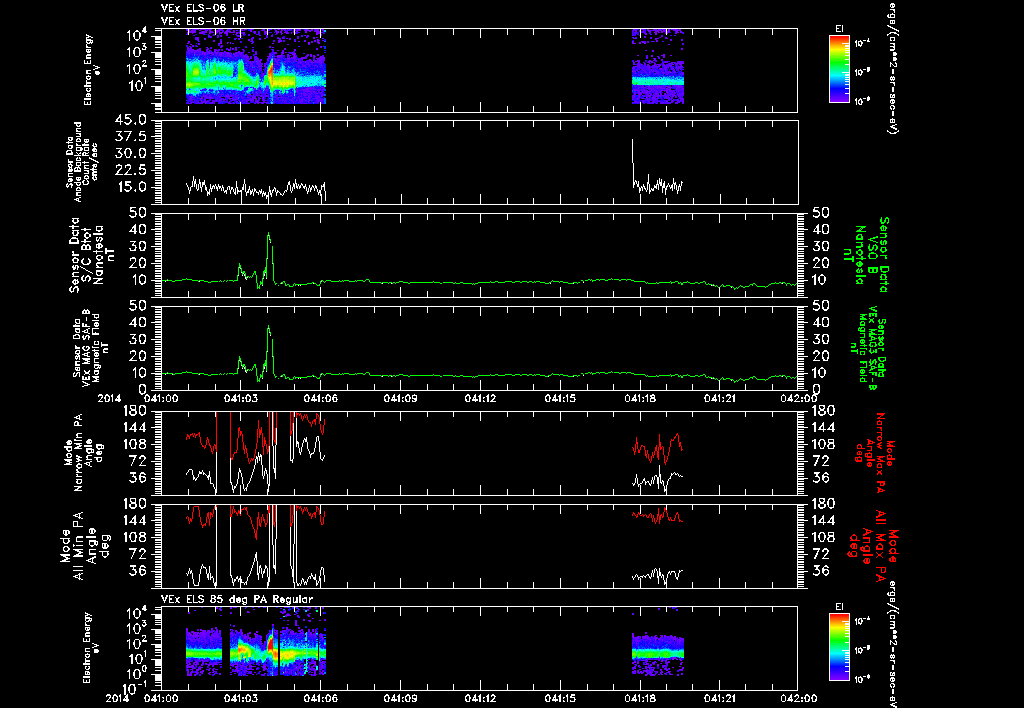
Task: Click the 041:09 label on the bottom time axis
Action: (400, 698)
